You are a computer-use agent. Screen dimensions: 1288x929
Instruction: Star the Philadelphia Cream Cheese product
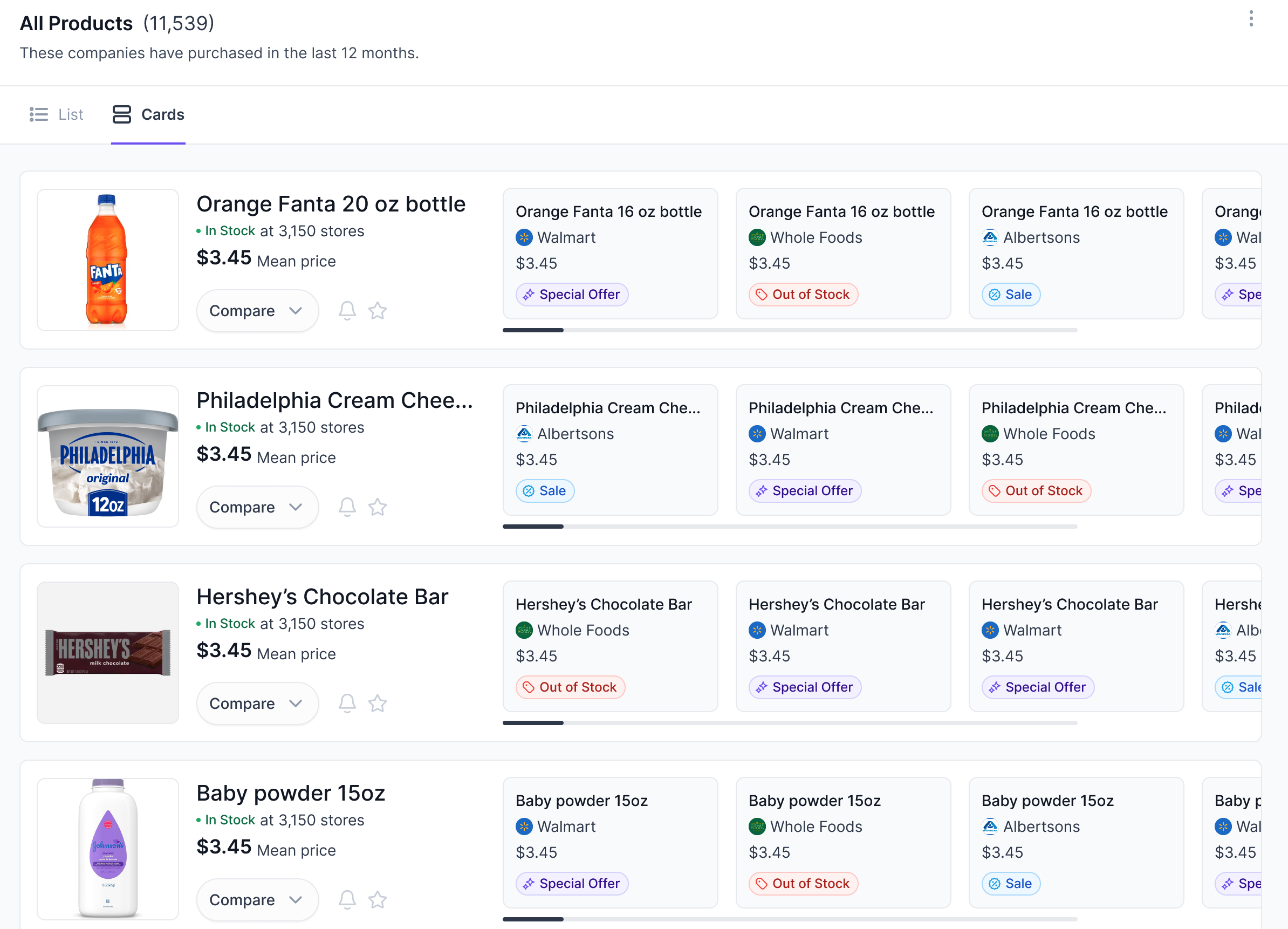point(378,507)
